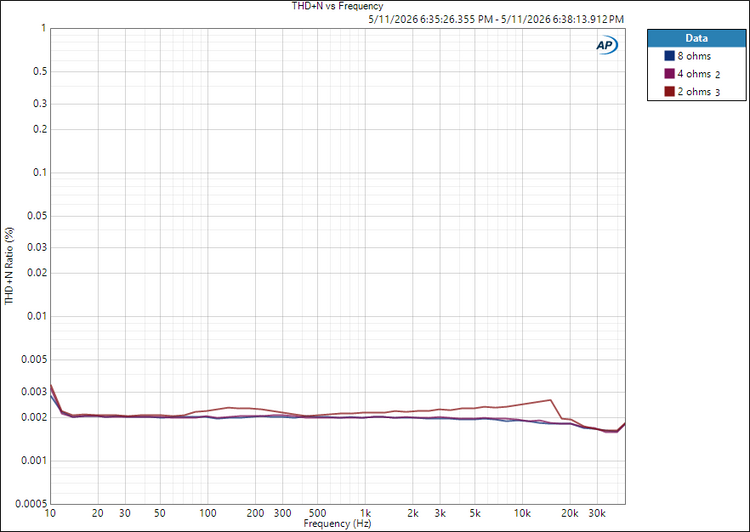Screen dimensions: 750x532
Task: Click the 0.0005 label on Y axis
Action: 32,504
